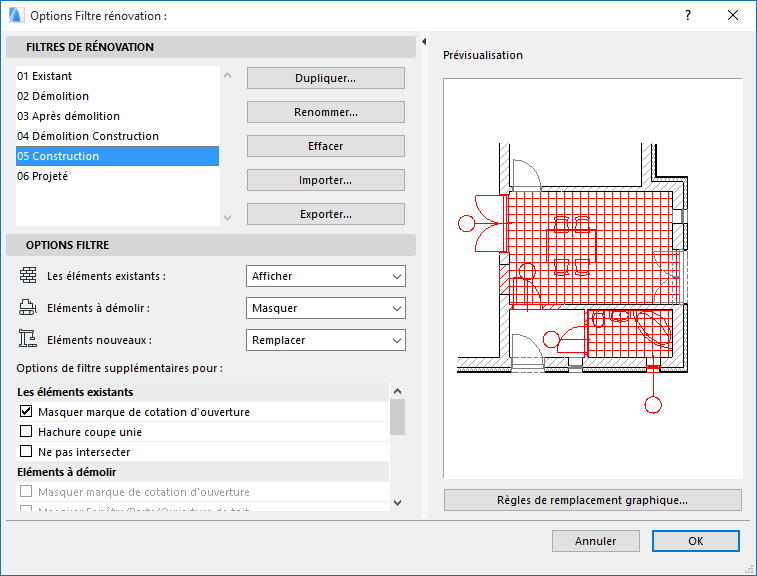This screenshot has width=757, height=576.
Task: Click the OPTIONS FILTRE panel header
Action: [211, 245]
